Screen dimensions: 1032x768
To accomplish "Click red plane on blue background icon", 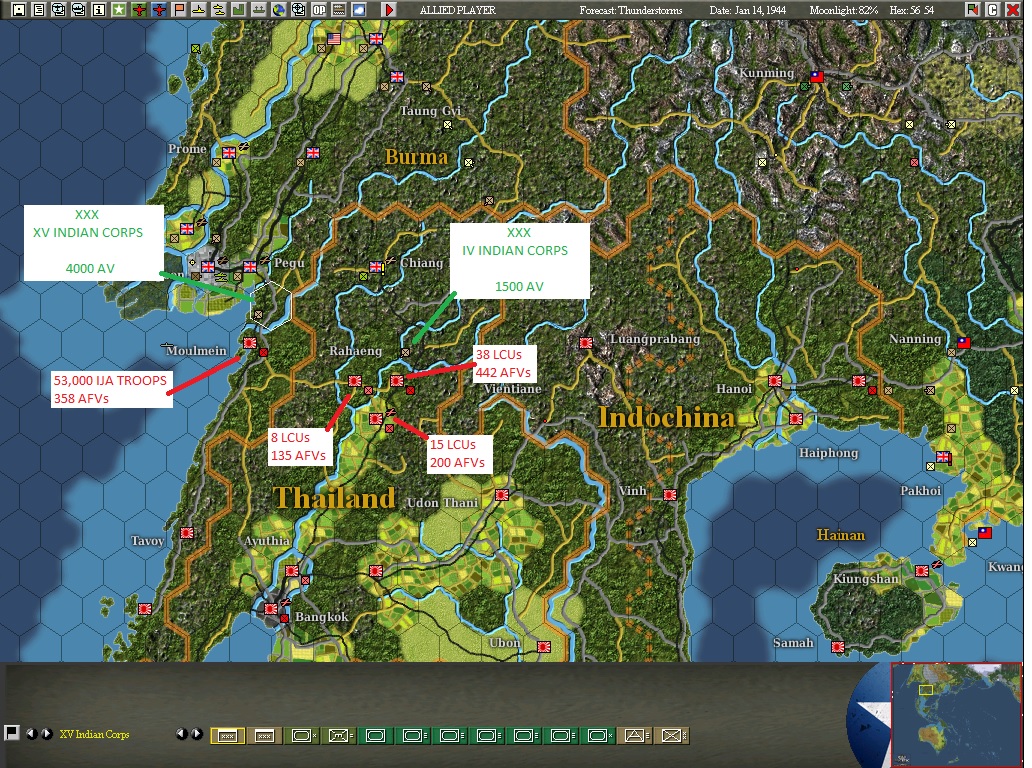I will pyautogui.click(x=159, y=9).
